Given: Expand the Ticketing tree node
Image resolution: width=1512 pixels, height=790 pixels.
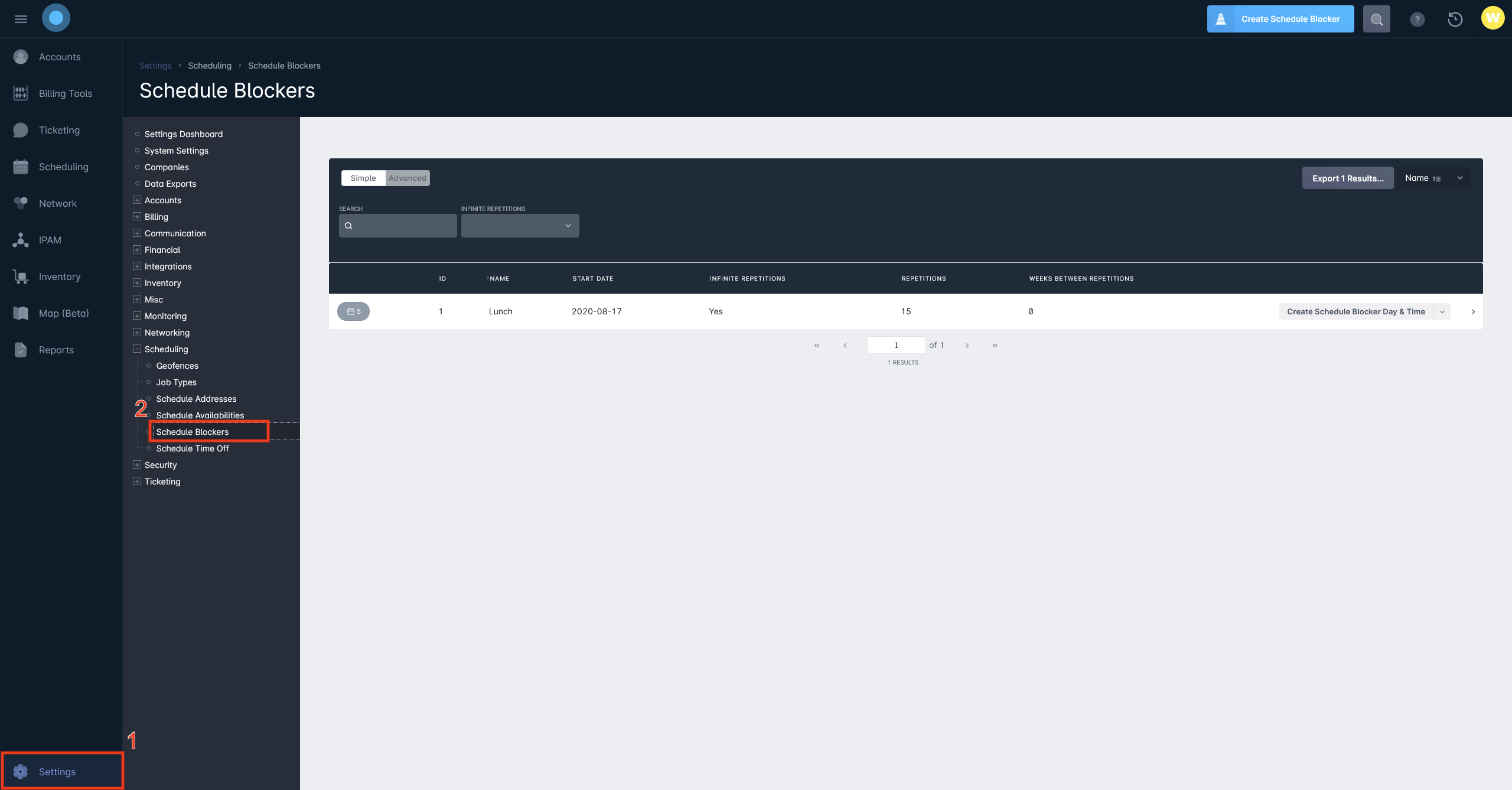Looking at the screenshot, I should [137, 482].
